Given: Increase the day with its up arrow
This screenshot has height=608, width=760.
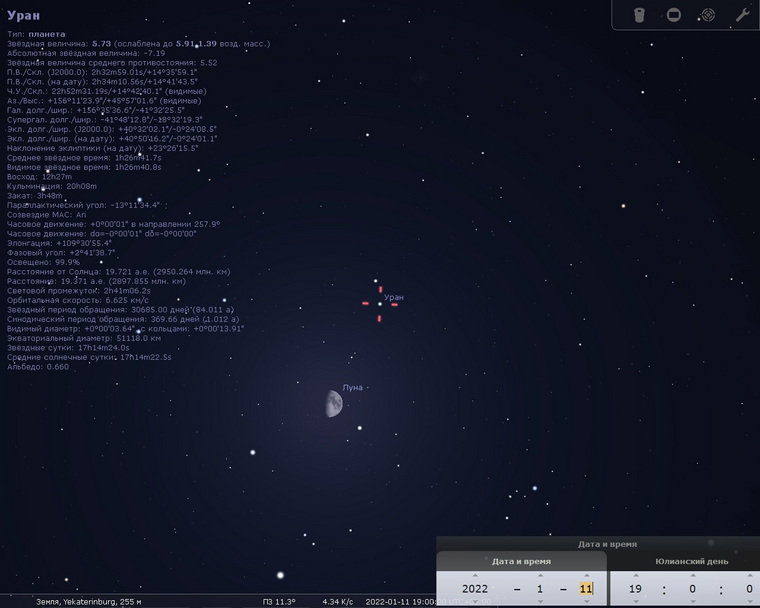Looking at the screenshot, I should pos(586,576).
